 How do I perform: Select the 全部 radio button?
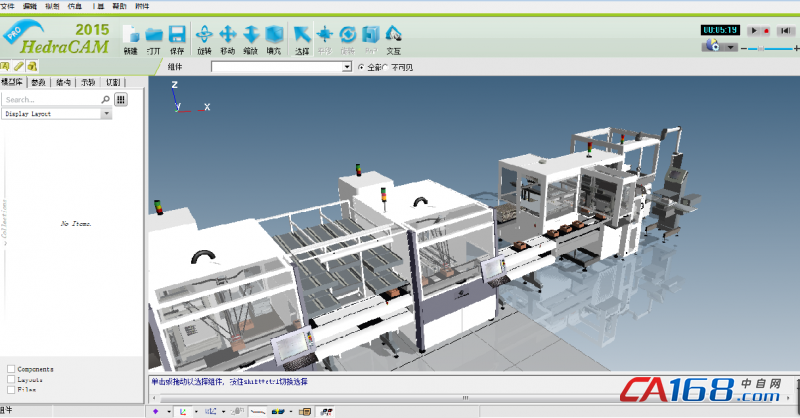pyautogui.click(x=361, y=67)
